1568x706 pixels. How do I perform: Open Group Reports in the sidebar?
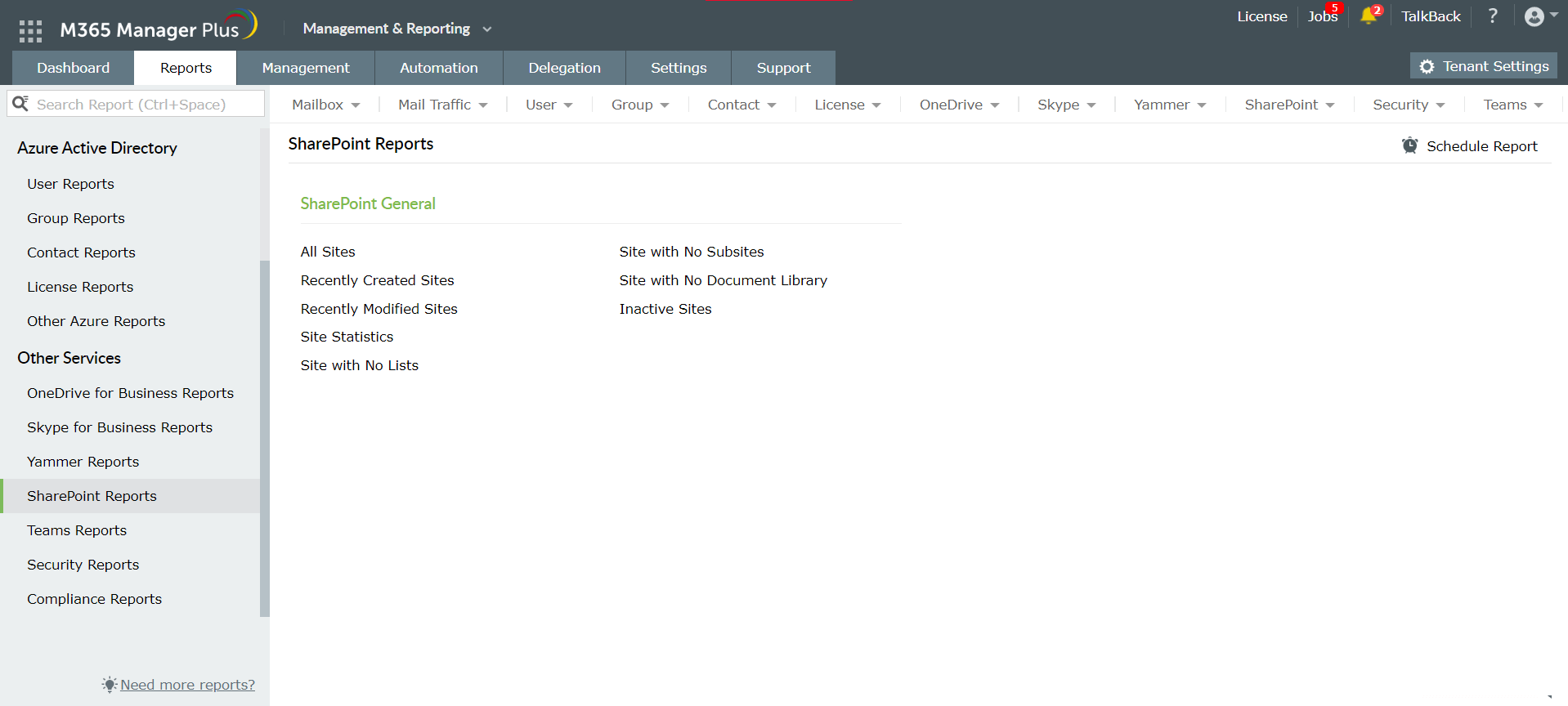click(x=76, y=218)
